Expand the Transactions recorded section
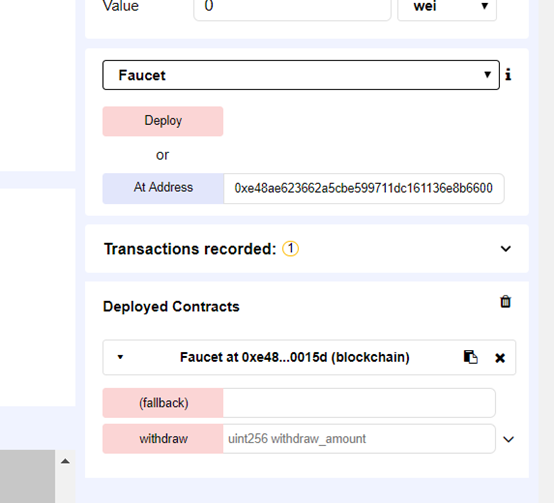Viewport: 554px width, 503px height. (x=506, y=249)
